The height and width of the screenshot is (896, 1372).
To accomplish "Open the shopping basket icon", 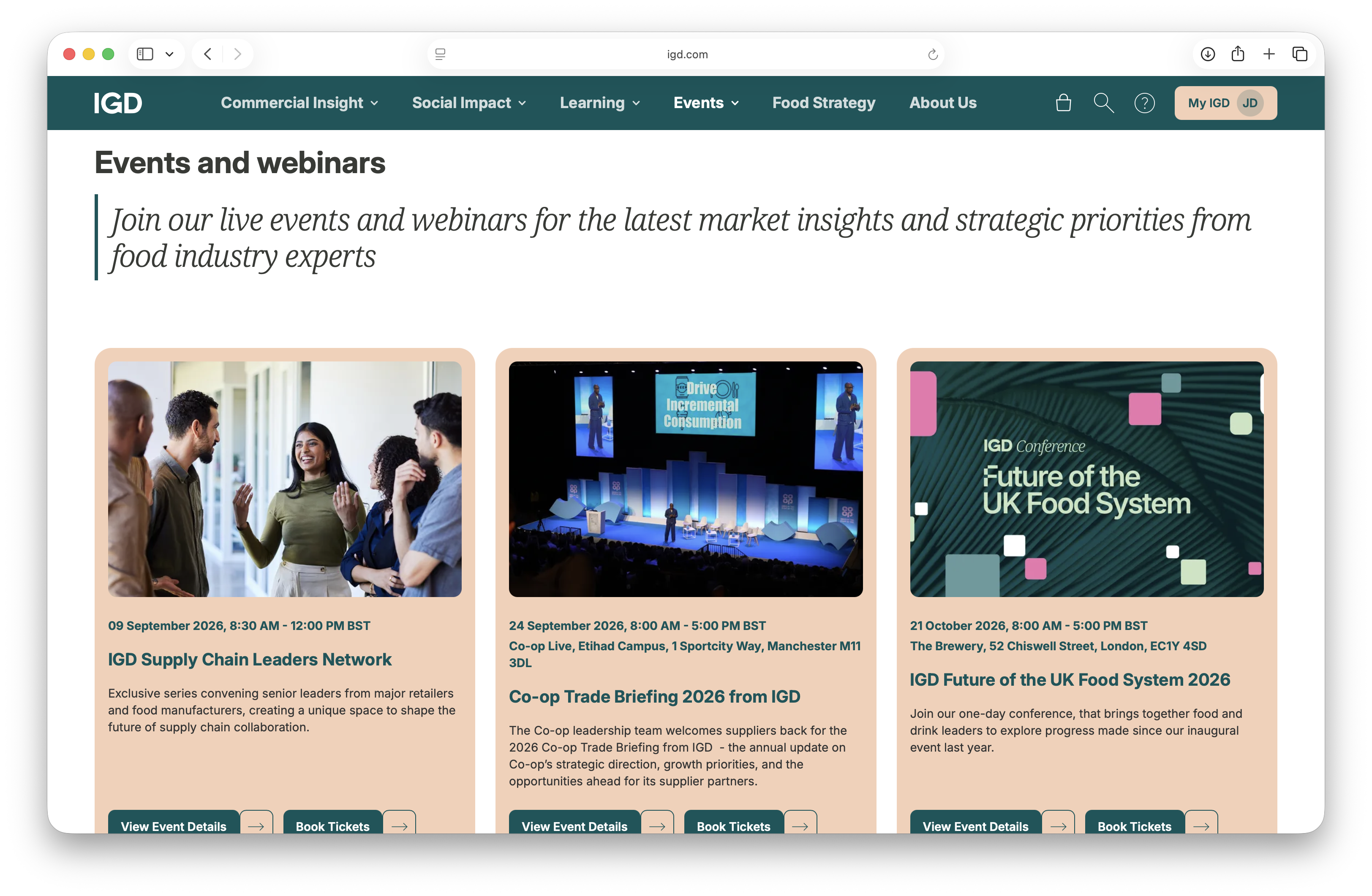I will pos(1063,103).
